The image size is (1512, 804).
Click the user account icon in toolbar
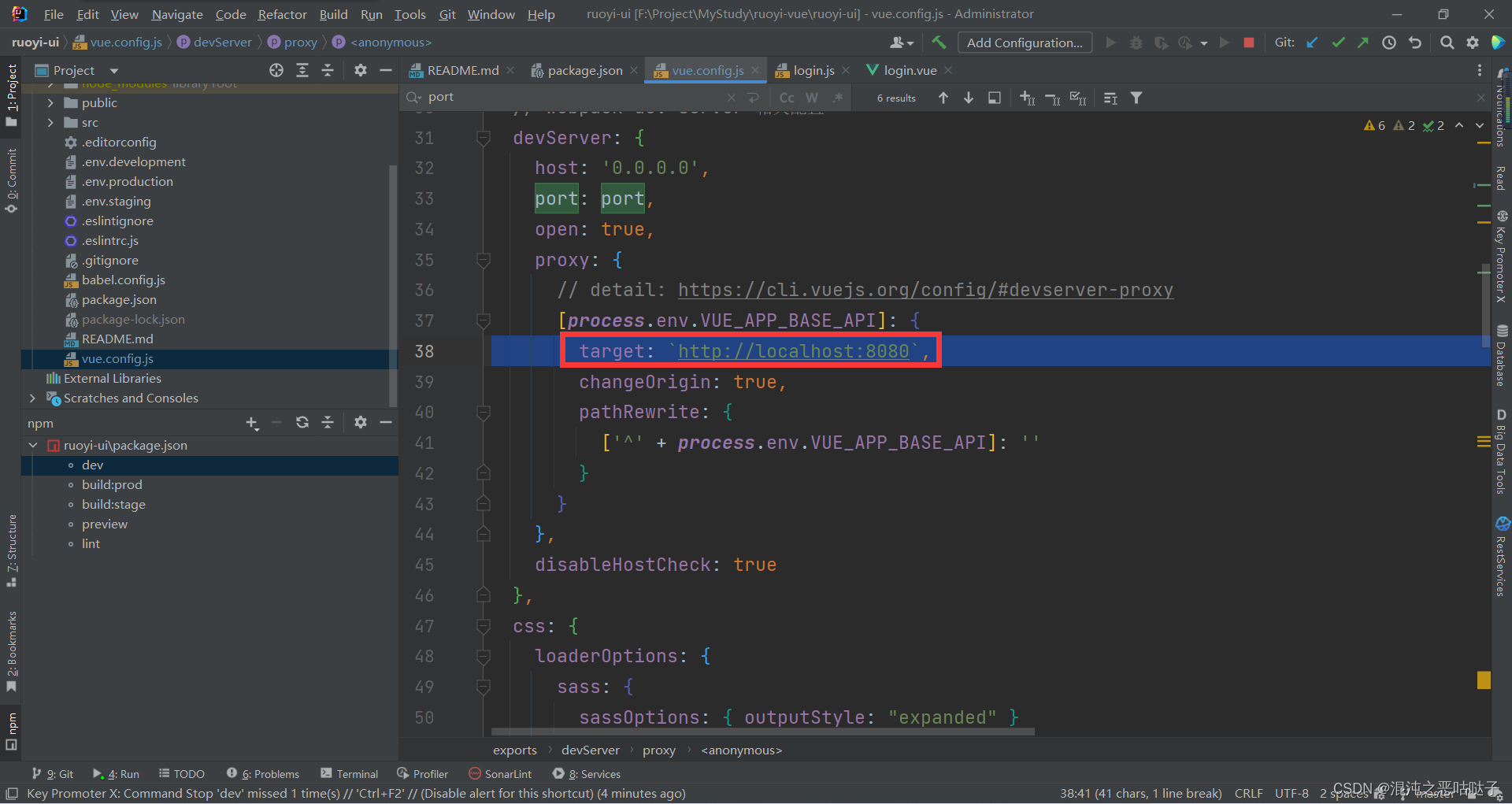(902, 43)
